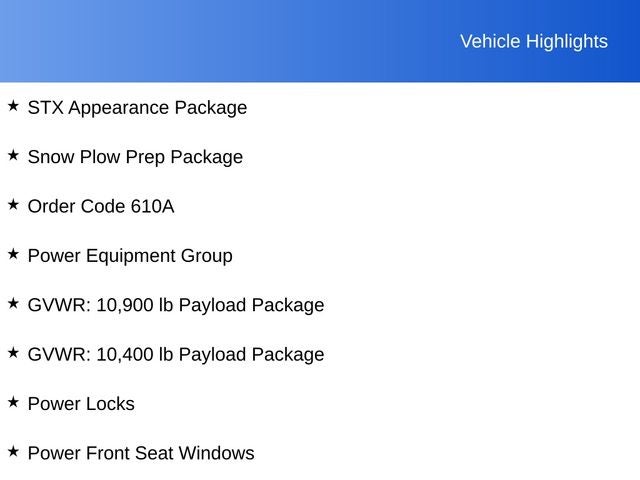Click the star before Power Equipment Group
Viewport: 640px width, 480px height.
coord(13,254)
